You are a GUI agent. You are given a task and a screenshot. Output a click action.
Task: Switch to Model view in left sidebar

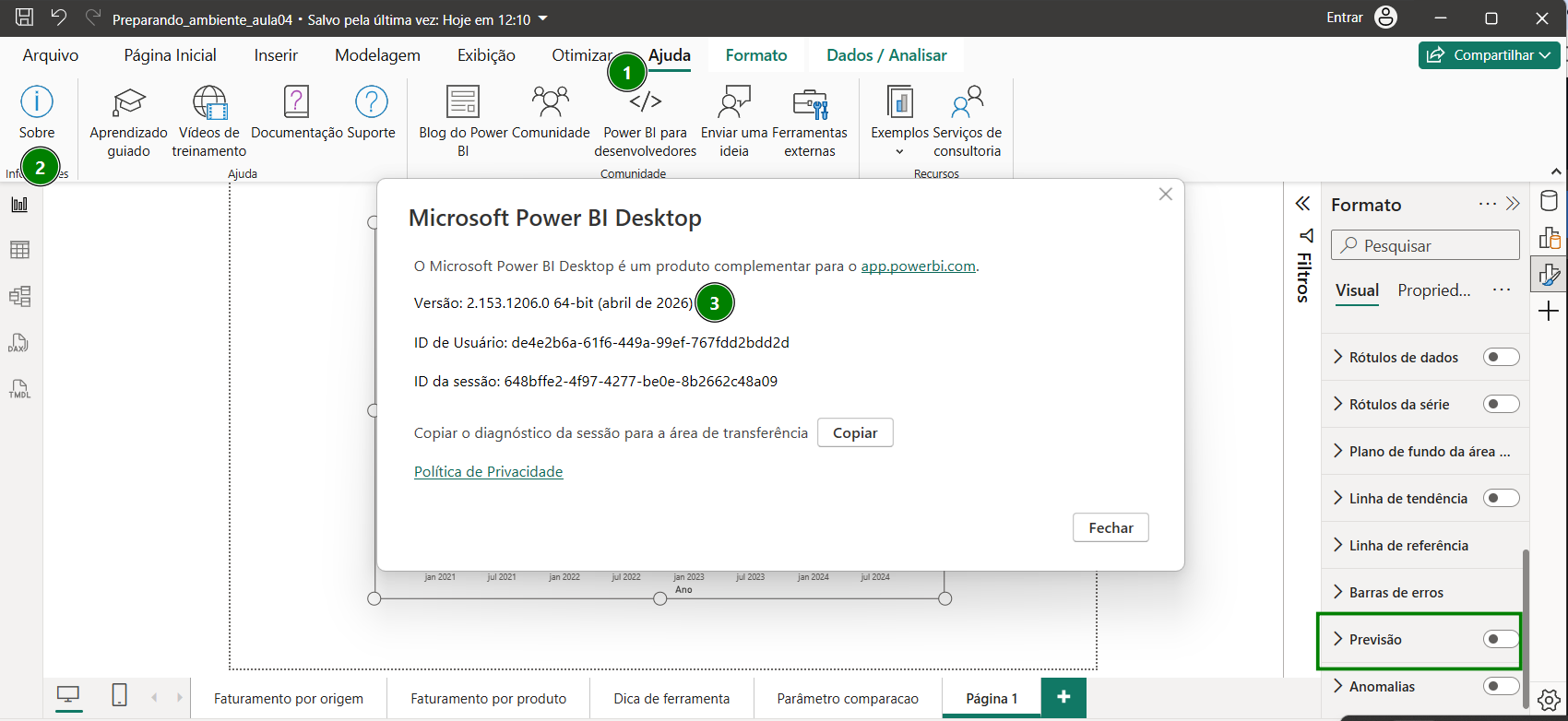tap(19, 296)
